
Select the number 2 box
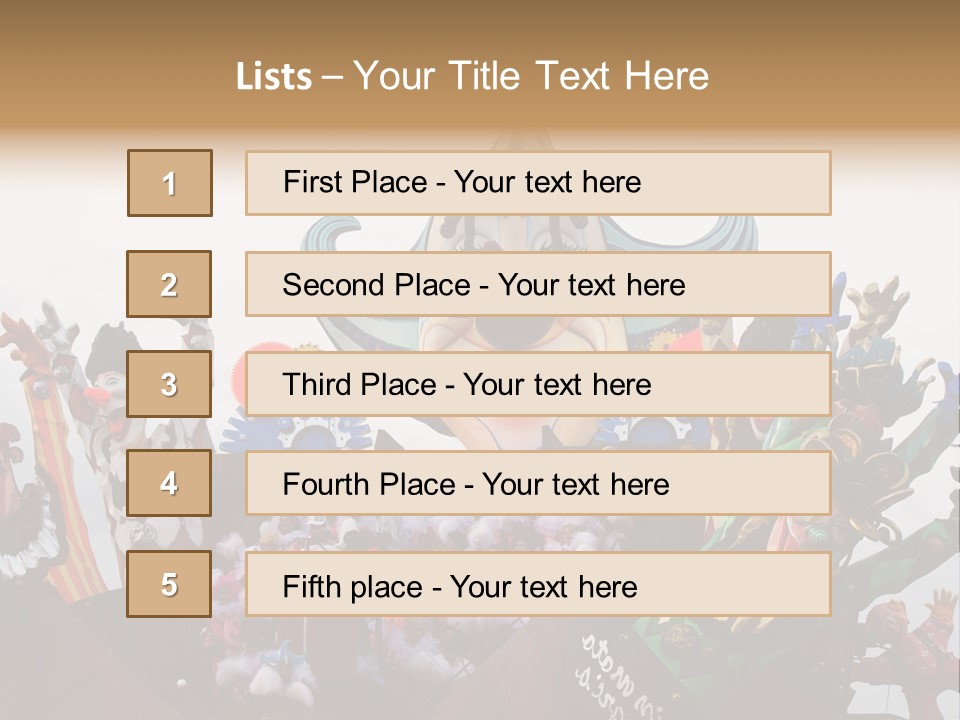[x=169, y=284]
